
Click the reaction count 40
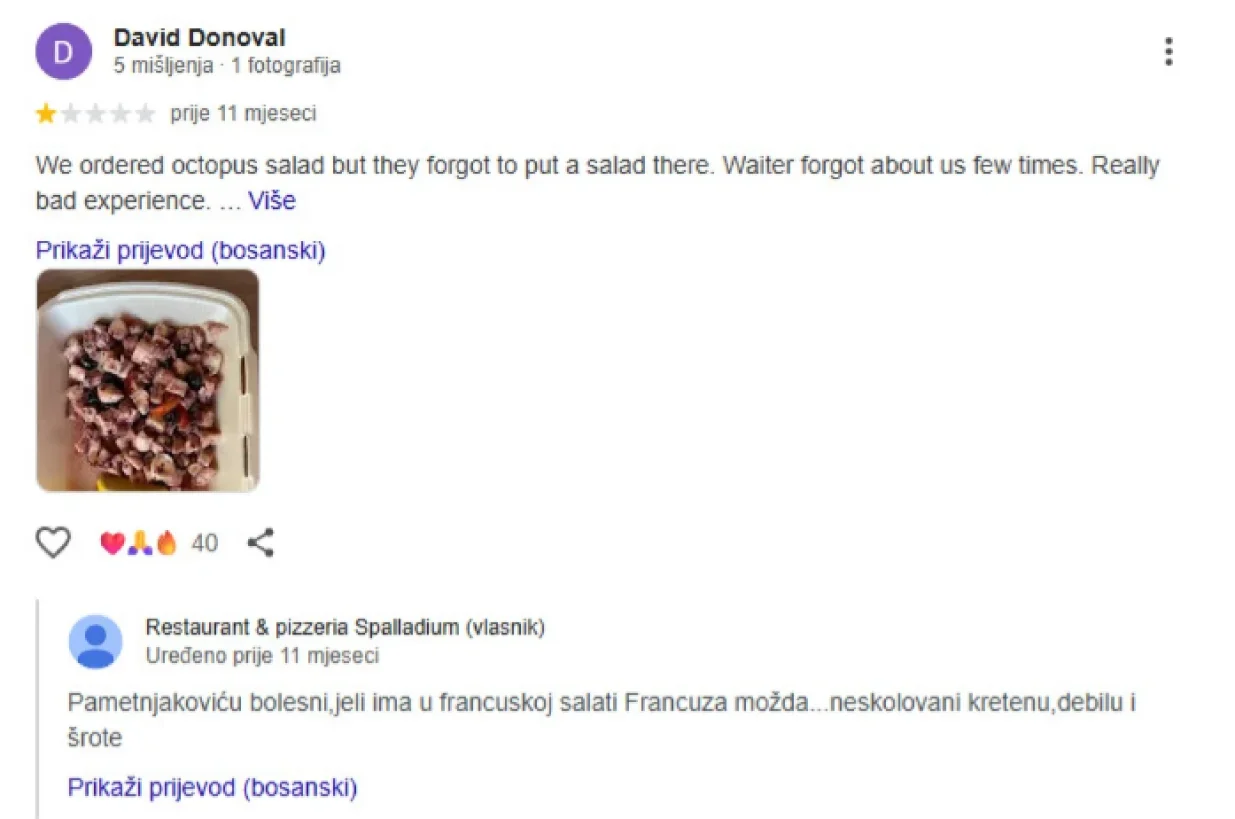[x=204, y=543]
